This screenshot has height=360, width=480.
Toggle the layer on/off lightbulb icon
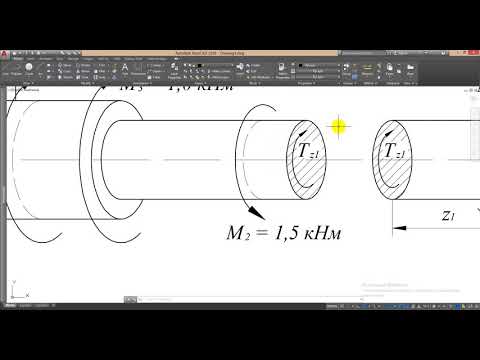click(x=186, y=65)
